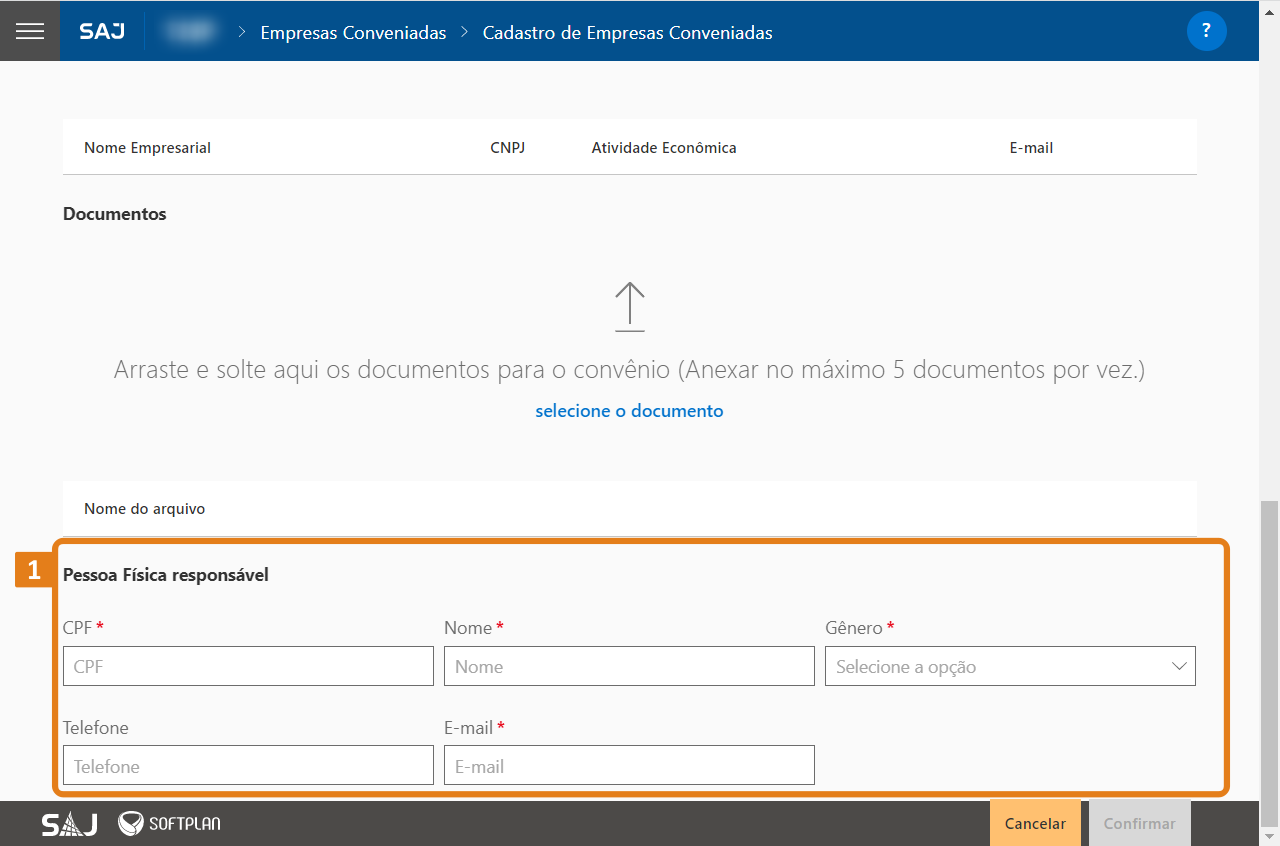Click the drag-and-drop documents instruction text
Screen dimensions: 1280x846
coord(629,370)
